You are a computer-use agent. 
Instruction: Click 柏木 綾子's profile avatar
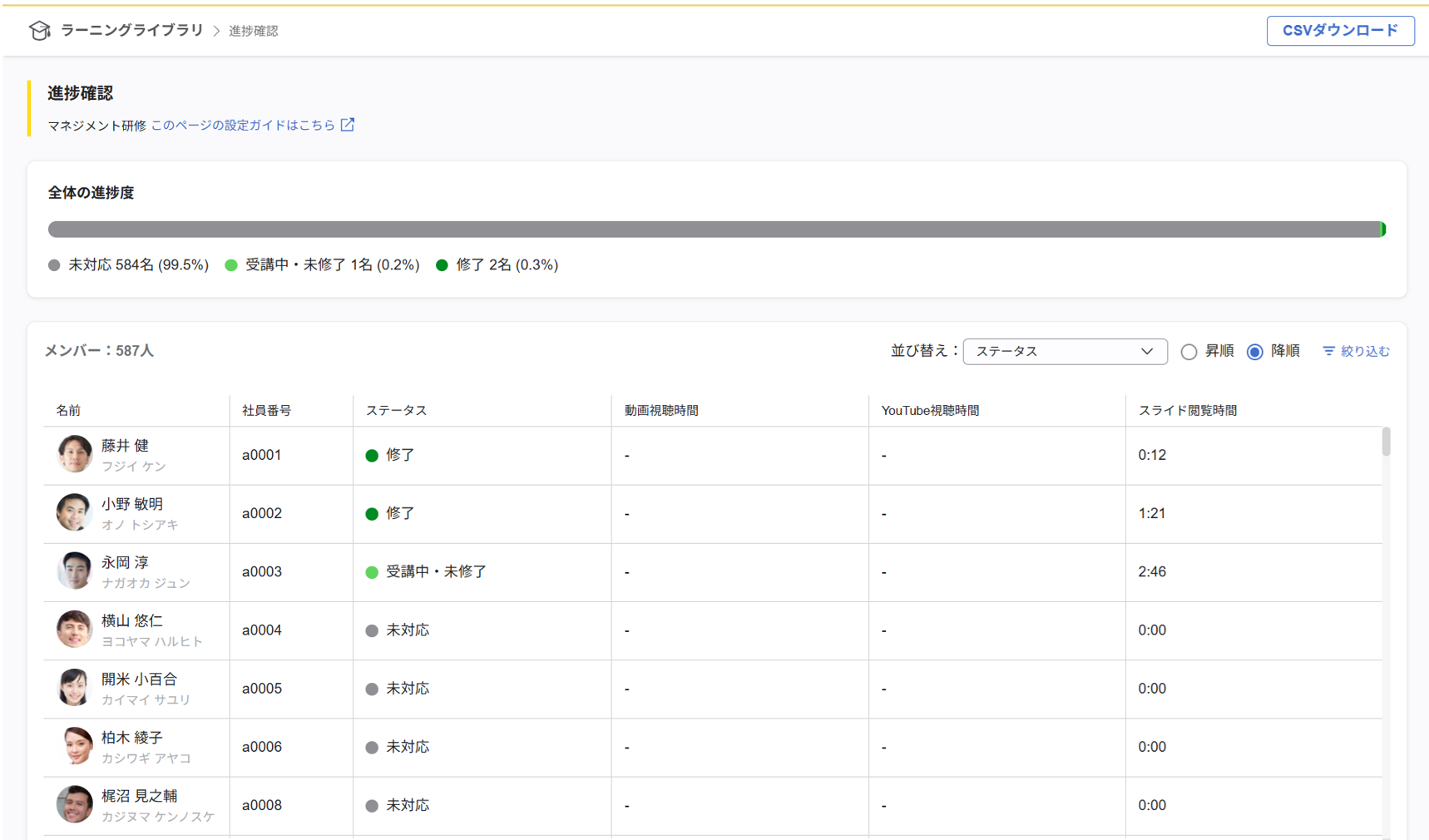[74, 746]
